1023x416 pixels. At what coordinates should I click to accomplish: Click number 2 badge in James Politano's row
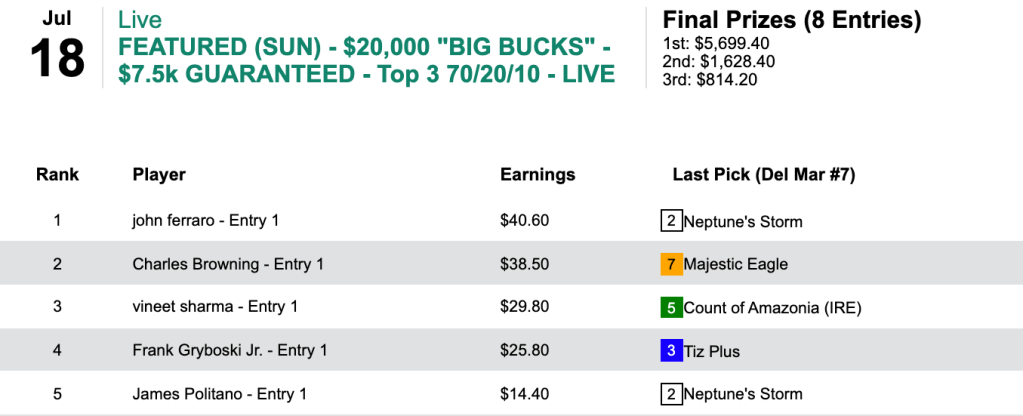[x=671, y=394]
